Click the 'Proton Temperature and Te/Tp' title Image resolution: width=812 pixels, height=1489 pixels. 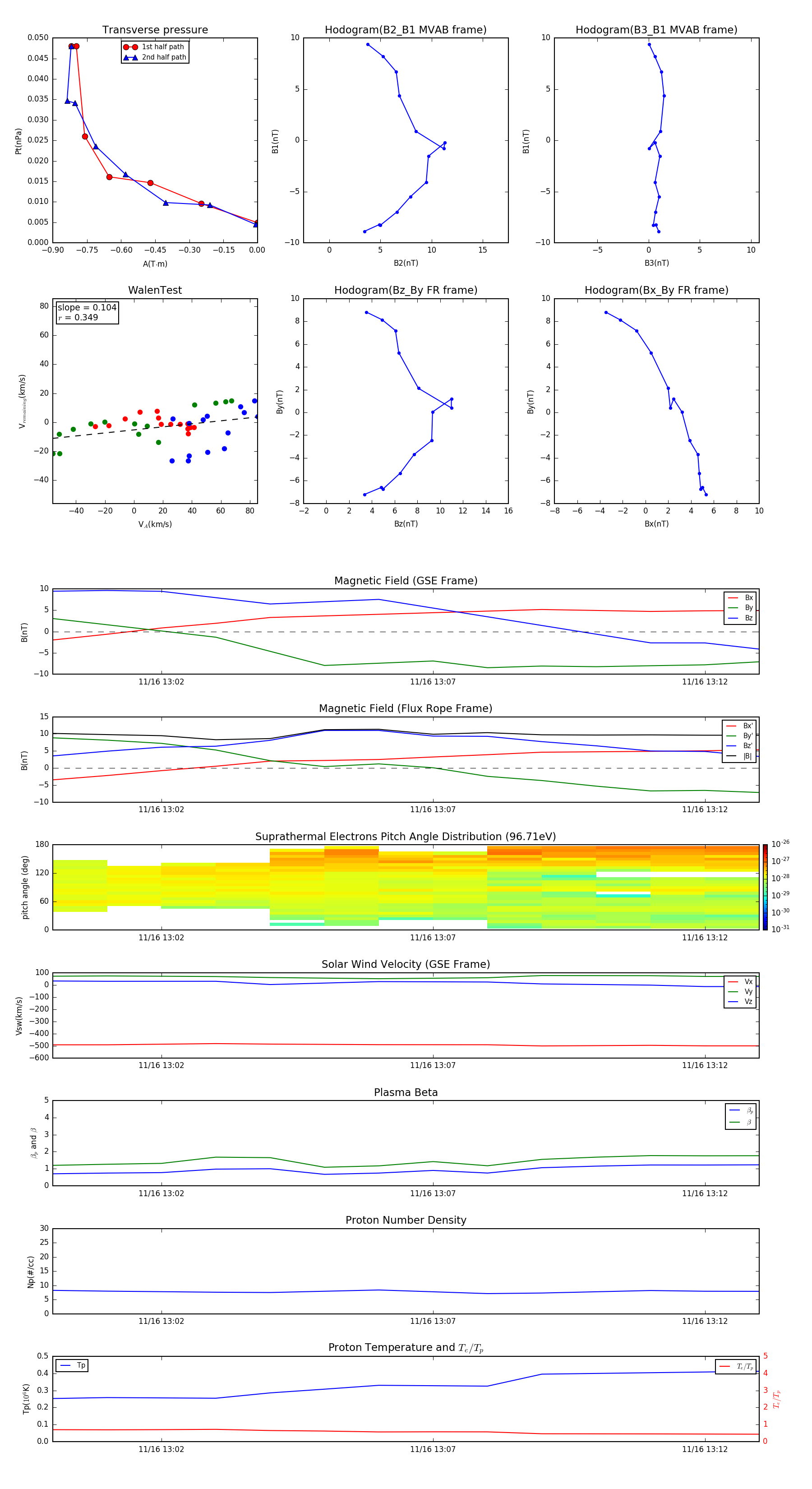406,1348
